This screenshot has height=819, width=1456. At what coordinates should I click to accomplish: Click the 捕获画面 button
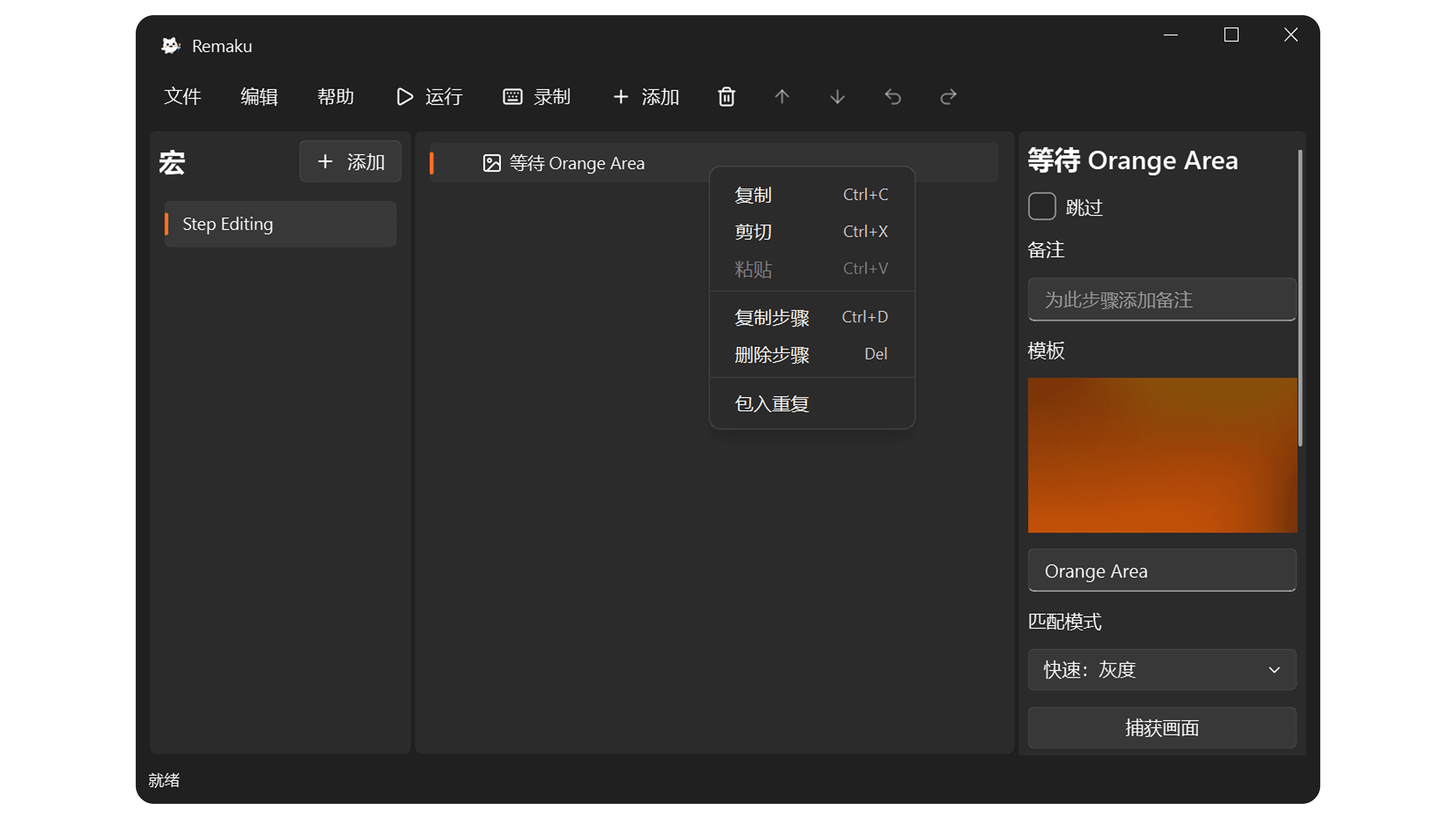click(1161, 728)
